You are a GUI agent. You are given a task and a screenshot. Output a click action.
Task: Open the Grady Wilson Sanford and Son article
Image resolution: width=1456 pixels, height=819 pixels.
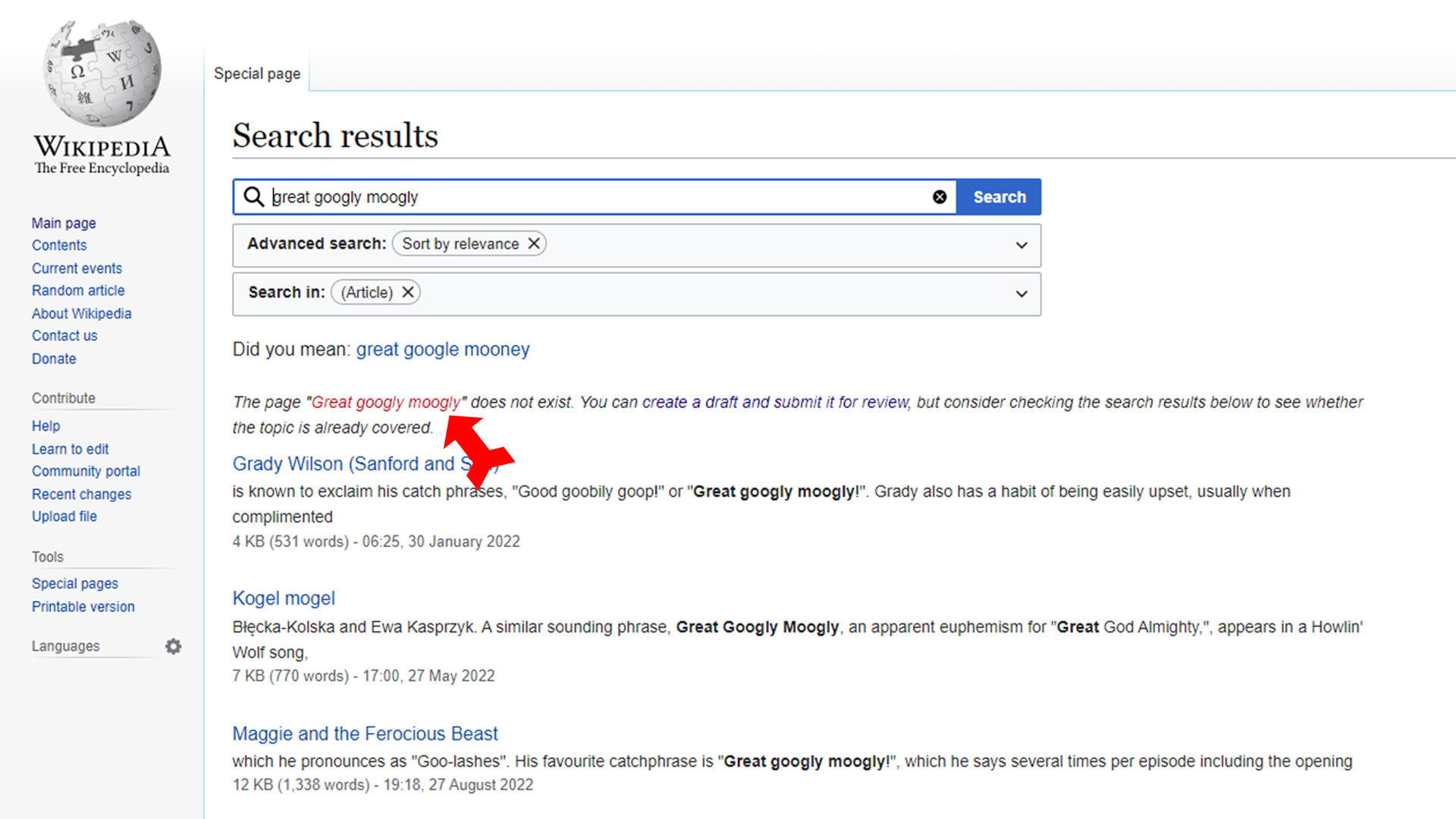(x=365, y=463)
